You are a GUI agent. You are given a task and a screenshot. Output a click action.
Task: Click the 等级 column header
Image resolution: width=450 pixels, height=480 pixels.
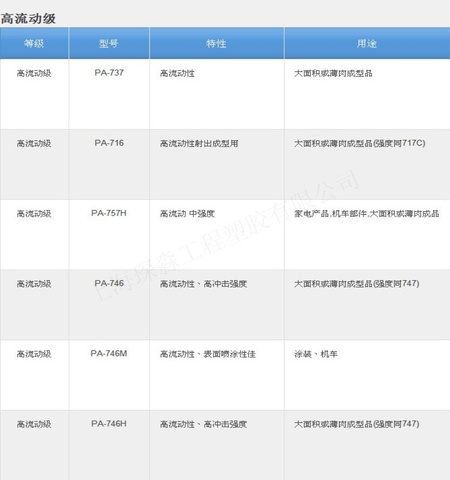pos(34,43)
